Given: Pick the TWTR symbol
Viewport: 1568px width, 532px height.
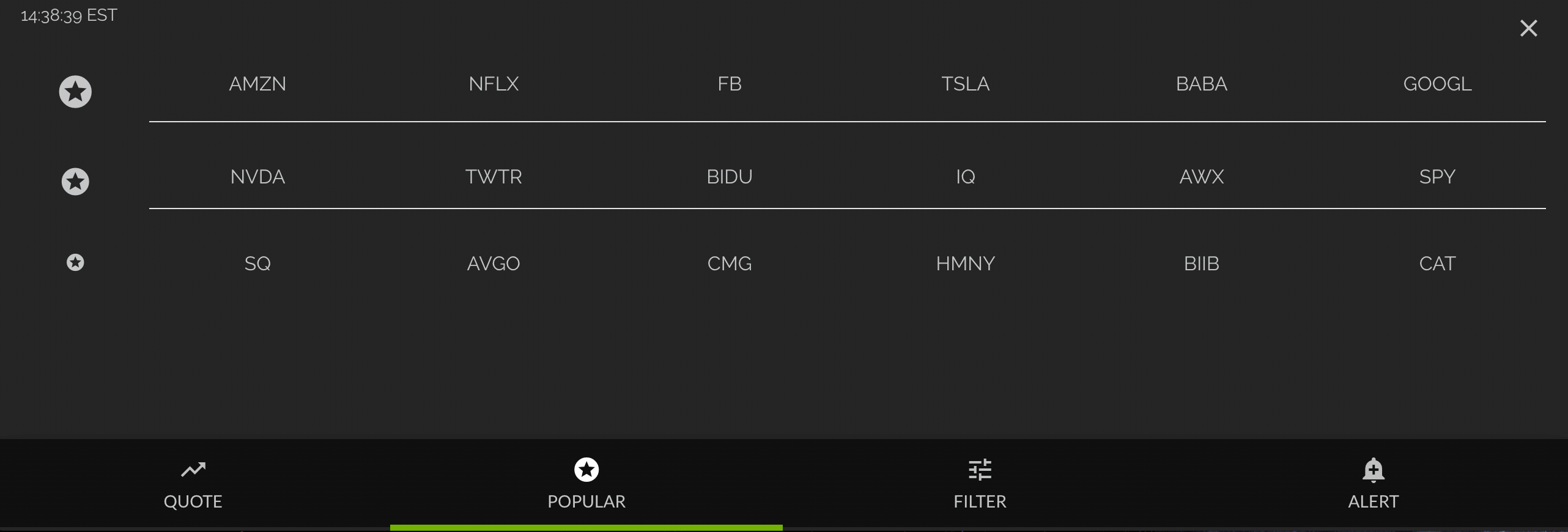Looking at the screenshot, I should pyautogui.click(x=494, y=177).
